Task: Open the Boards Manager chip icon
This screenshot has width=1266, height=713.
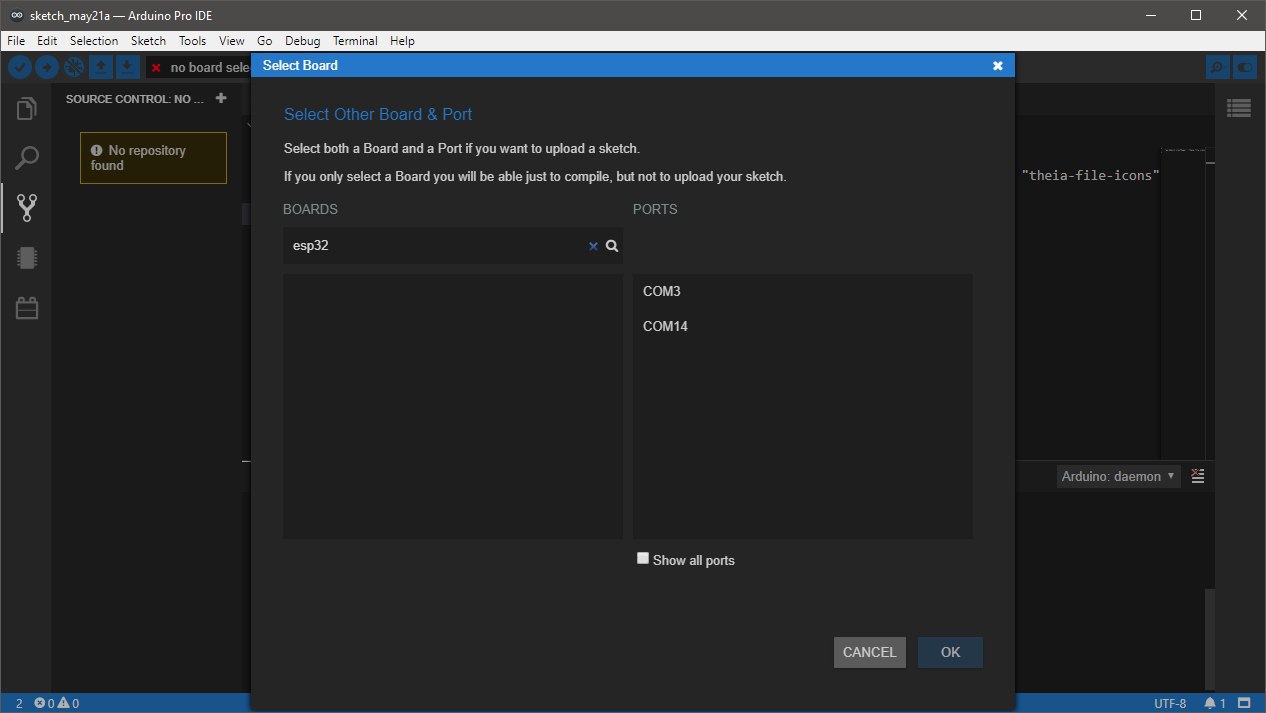Action: (x=27, y=258)
